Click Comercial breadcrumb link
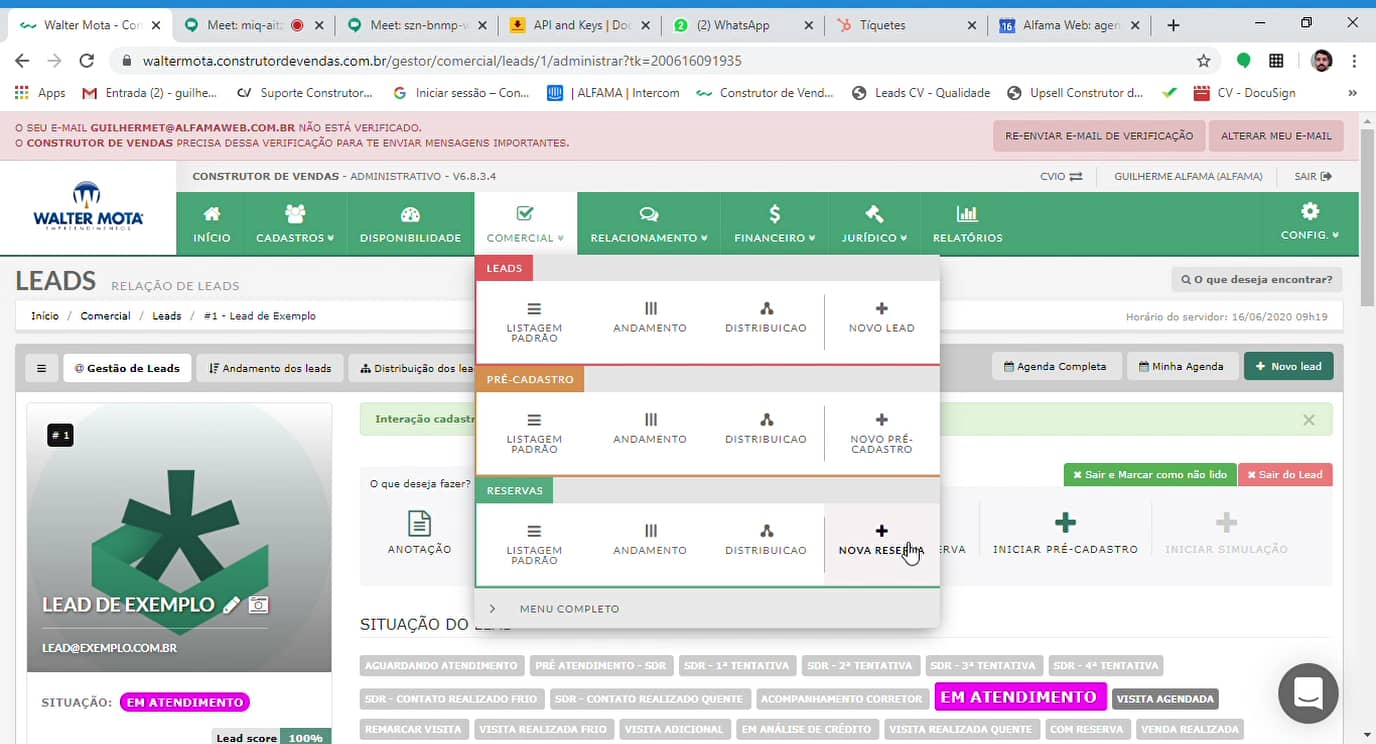1376x744 pixels. pos(105,316)
